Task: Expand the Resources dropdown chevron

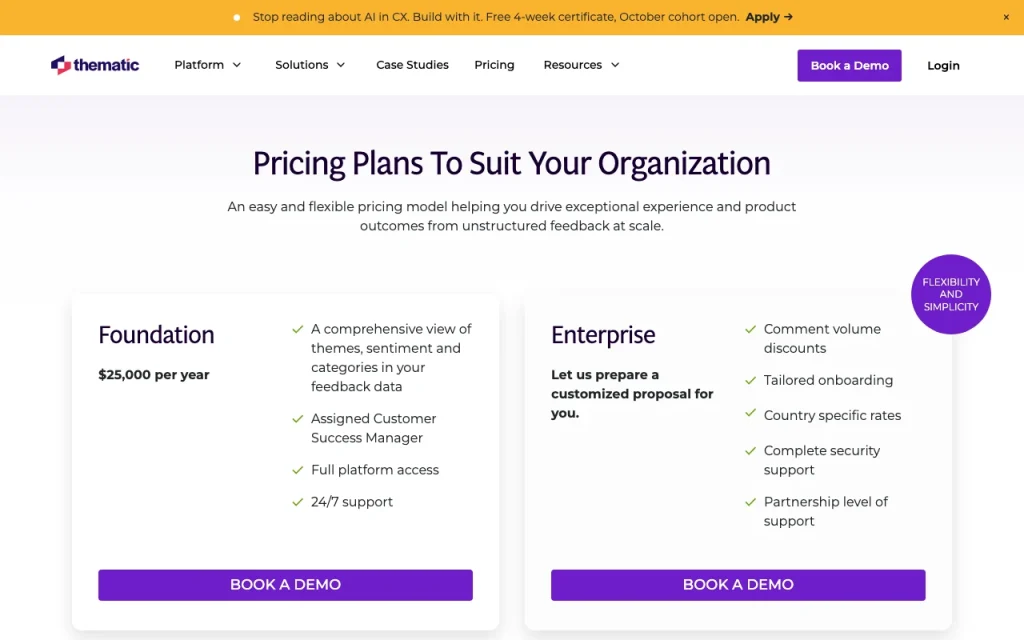Action: pyautogui.click(x=615, y=65)
